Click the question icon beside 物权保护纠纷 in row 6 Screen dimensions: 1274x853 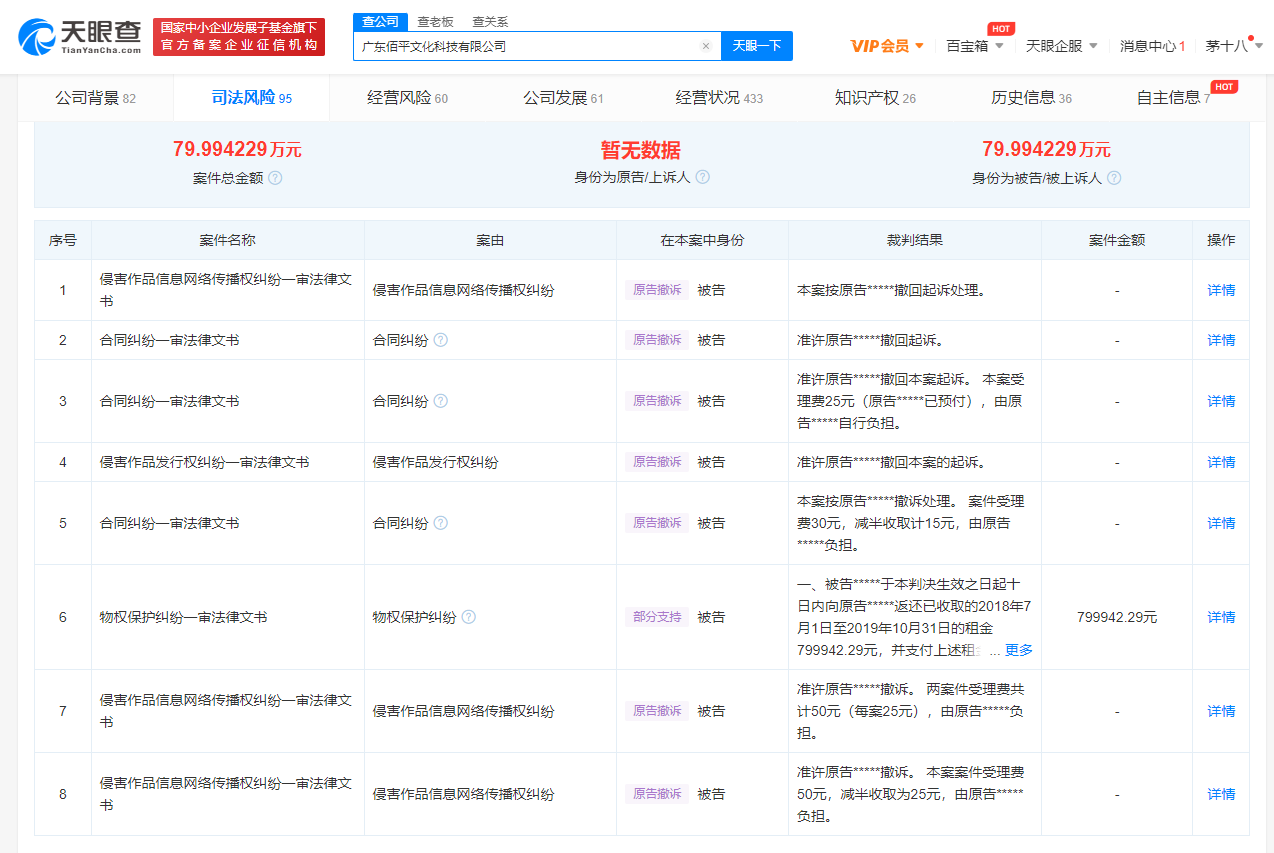click(469, 617)
